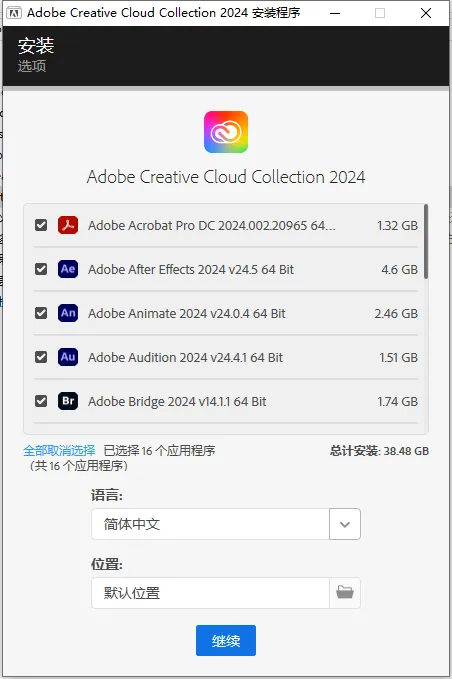Uncheck the Adobe Animate 2024 checkbox
Viewport: 452px width, 679px height.
tap(41, 313)
